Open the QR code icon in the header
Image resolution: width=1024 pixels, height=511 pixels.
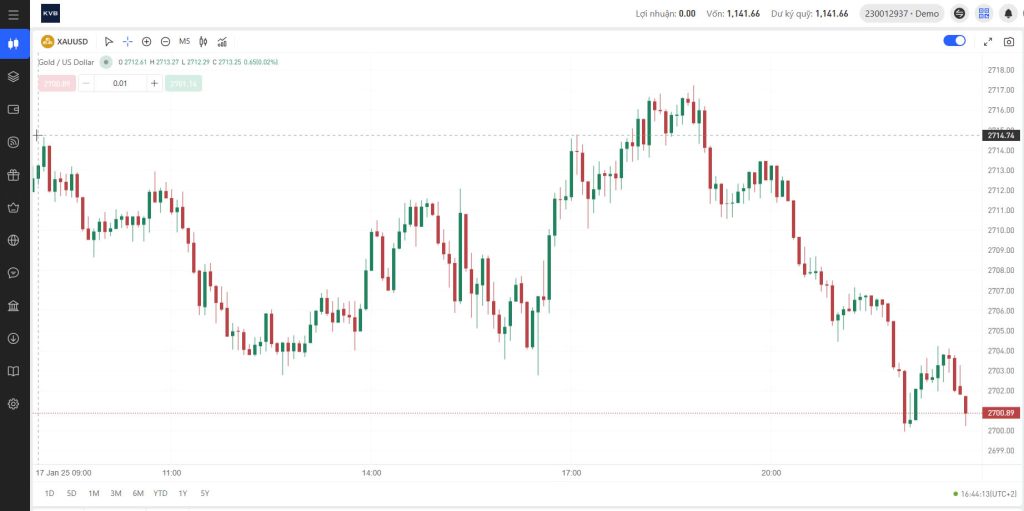click(983, 14)
